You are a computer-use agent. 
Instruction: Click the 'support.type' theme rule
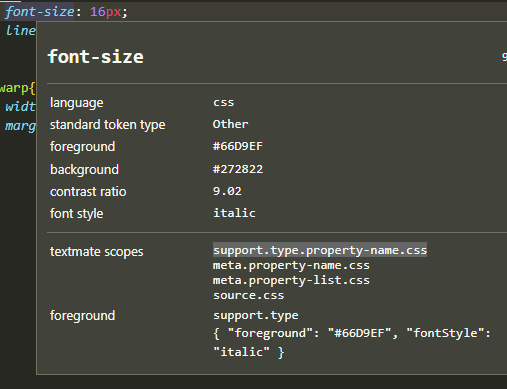(x=256, y=315)
